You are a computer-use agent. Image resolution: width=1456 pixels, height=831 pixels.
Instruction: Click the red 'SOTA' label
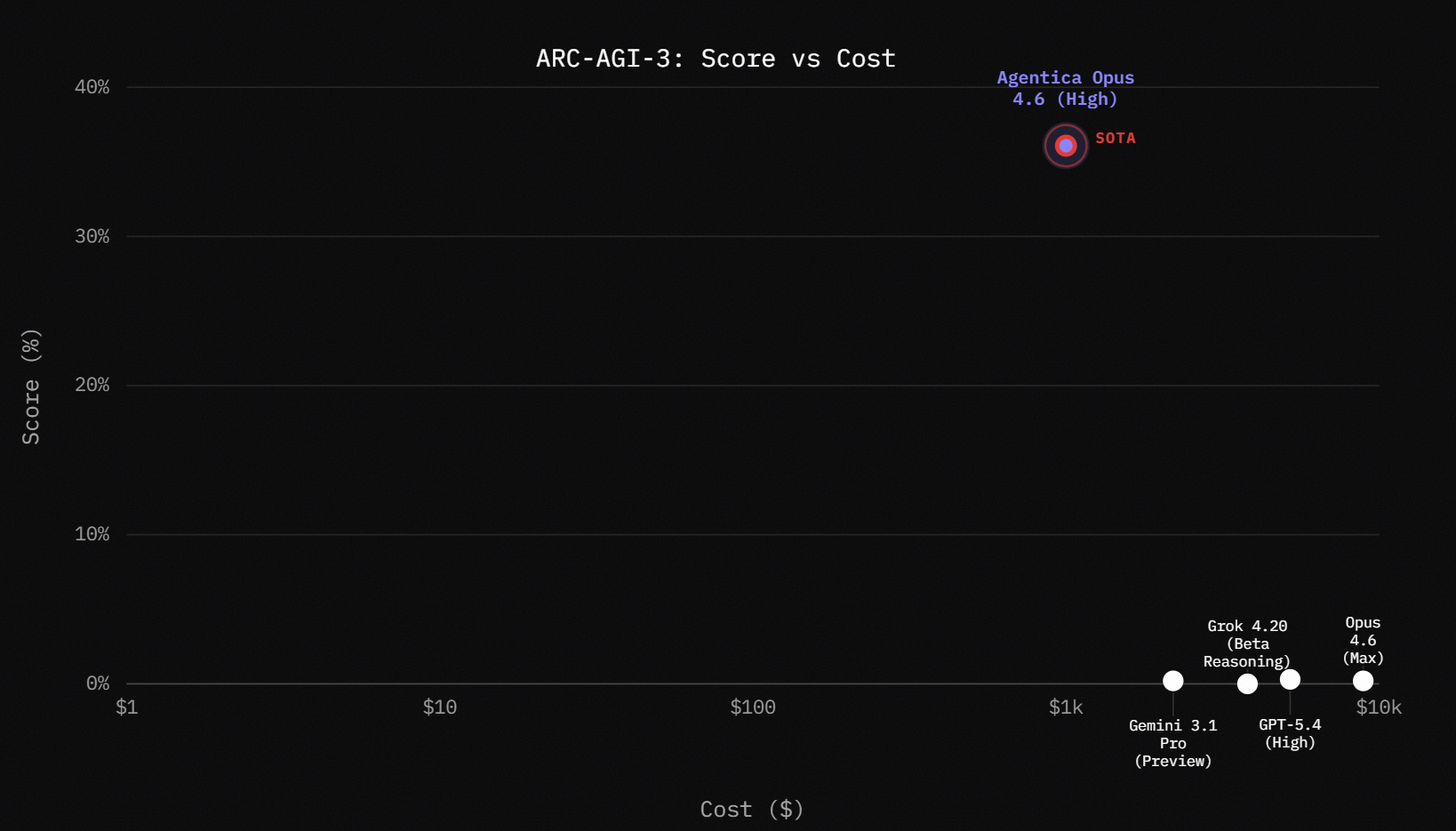pyautogui.click(x=1116, y=138)
